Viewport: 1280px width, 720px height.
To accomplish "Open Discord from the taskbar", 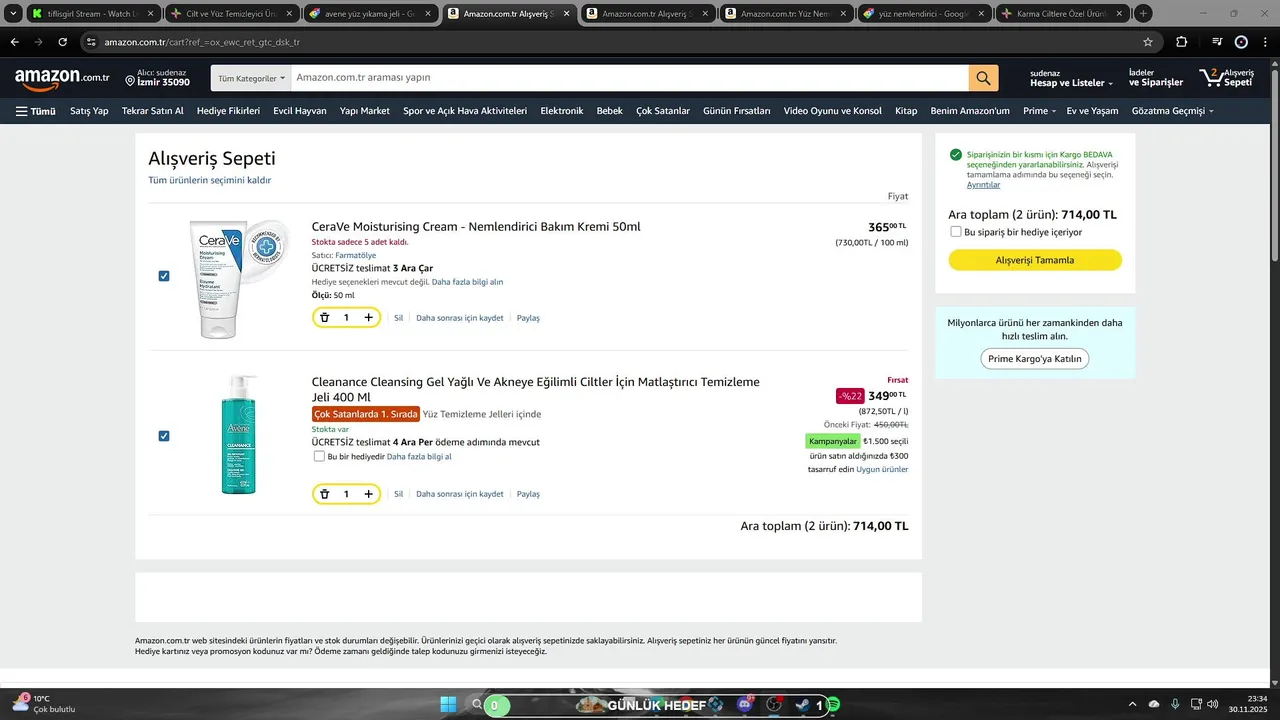I will pyautogui.click(x=744, y=705).
